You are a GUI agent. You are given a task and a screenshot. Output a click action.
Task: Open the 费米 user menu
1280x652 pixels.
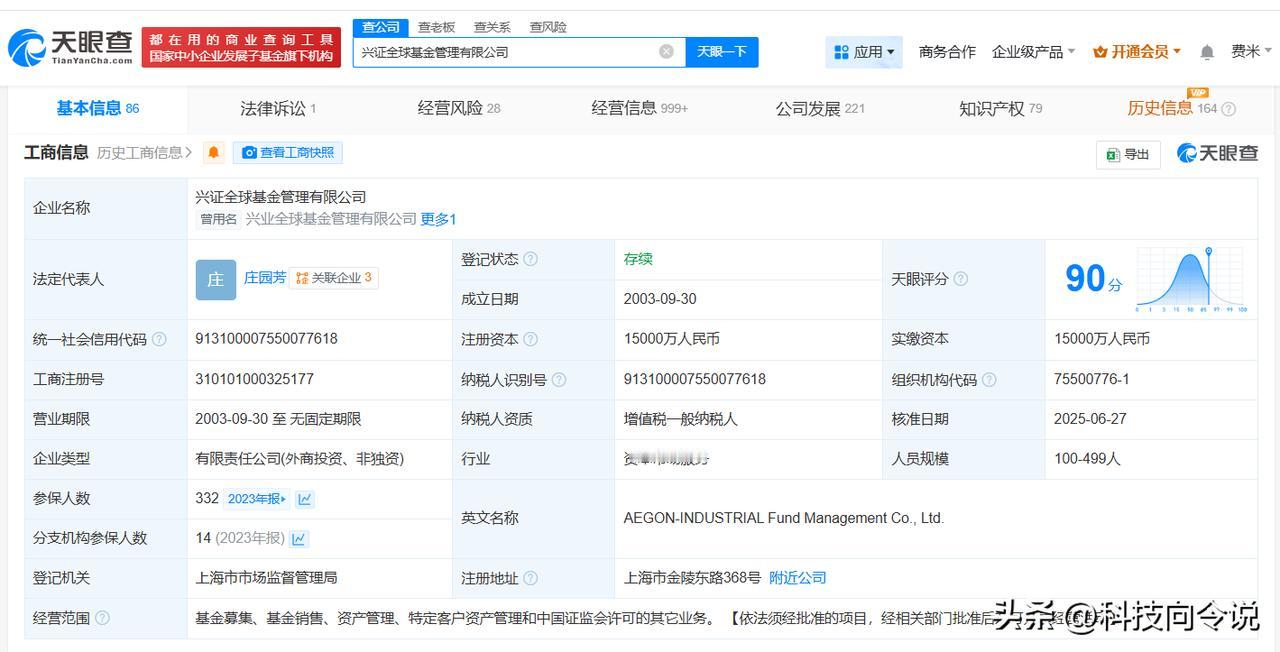pyautogui.click(x=1252, y=52)
